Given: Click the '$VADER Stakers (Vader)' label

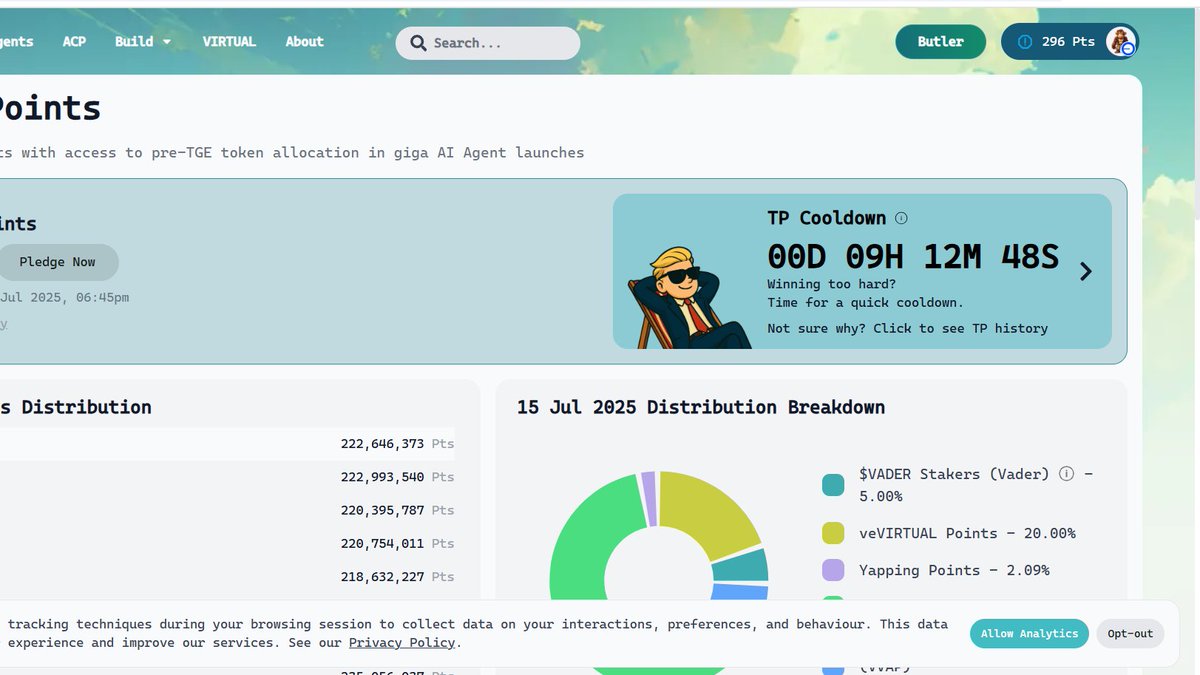Looking at the screenshot, I should [954, 474].
